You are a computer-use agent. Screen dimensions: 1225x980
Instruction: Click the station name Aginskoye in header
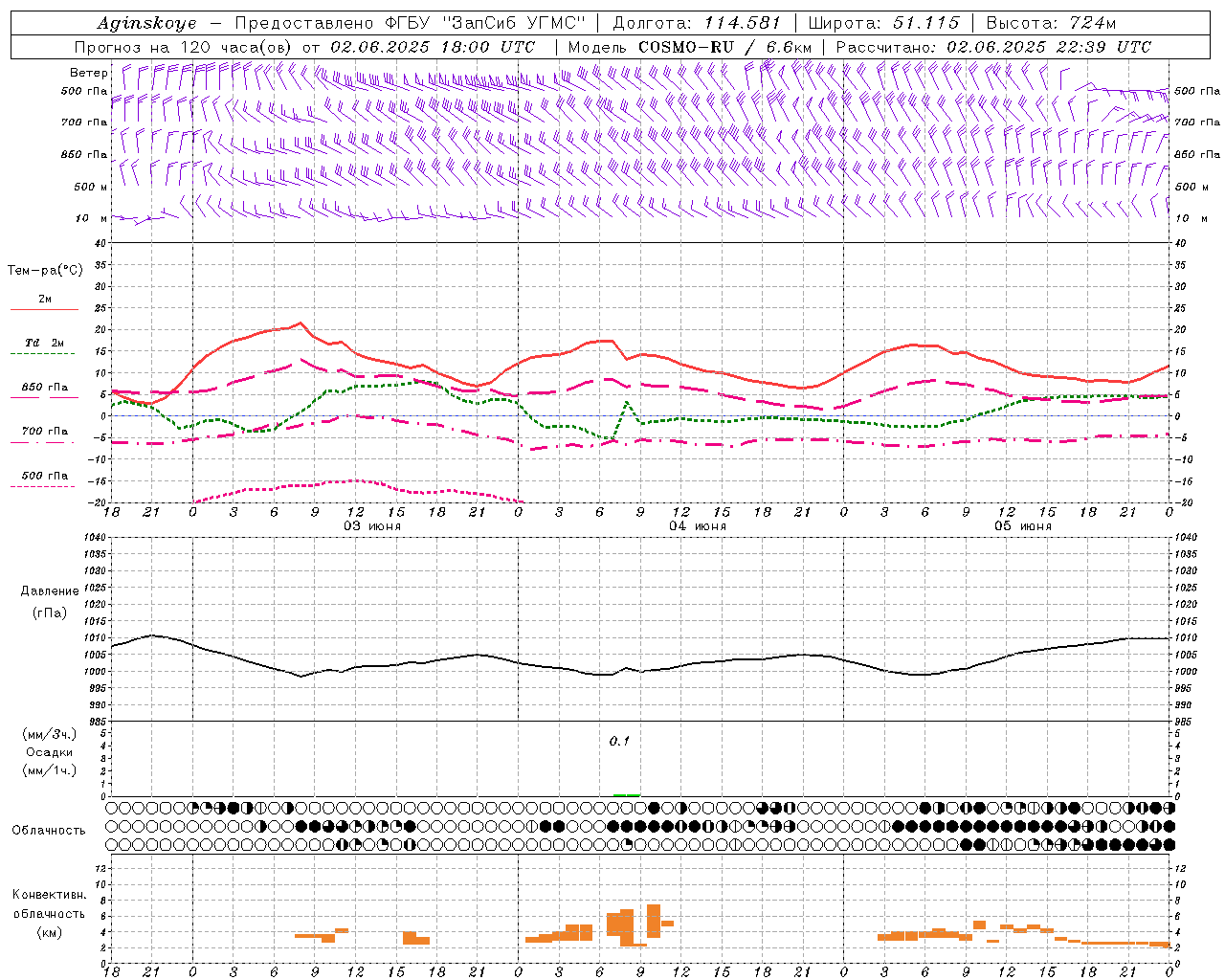[146, 23]
